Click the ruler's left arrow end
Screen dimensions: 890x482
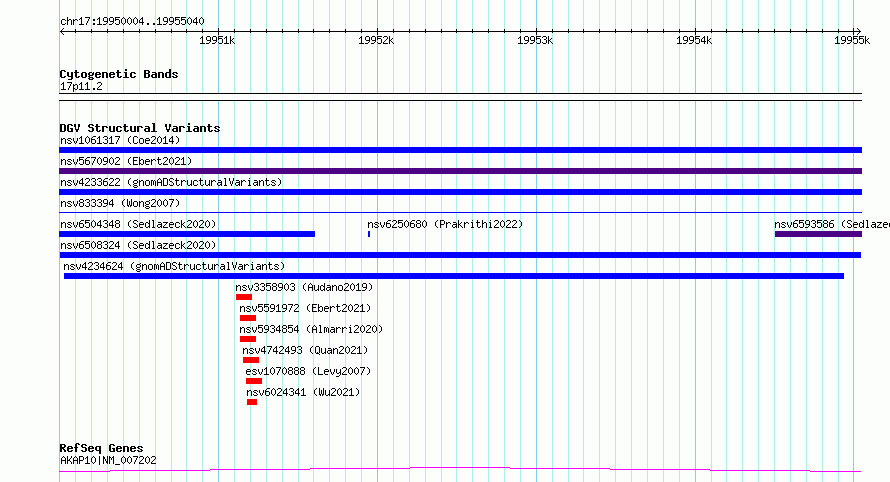pyautogui.click(x=62, y=32)
